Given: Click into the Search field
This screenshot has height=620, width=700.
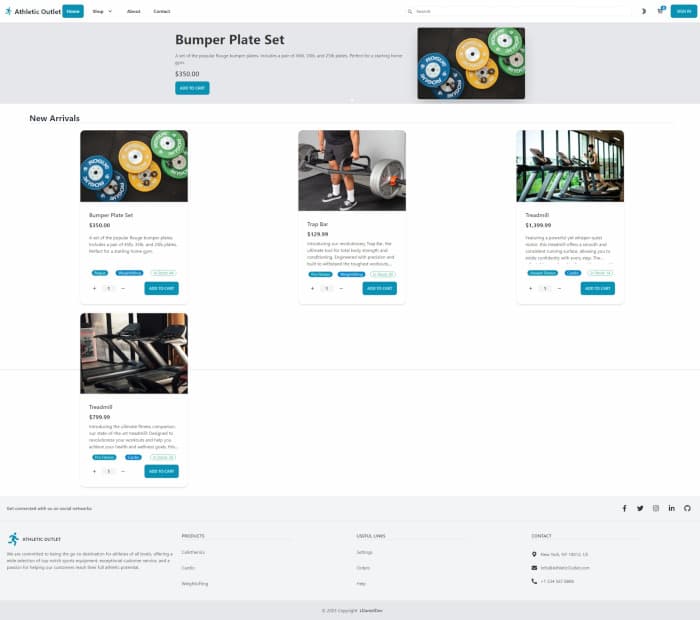Looking at the screenshot, I should [x=520, y=12].
